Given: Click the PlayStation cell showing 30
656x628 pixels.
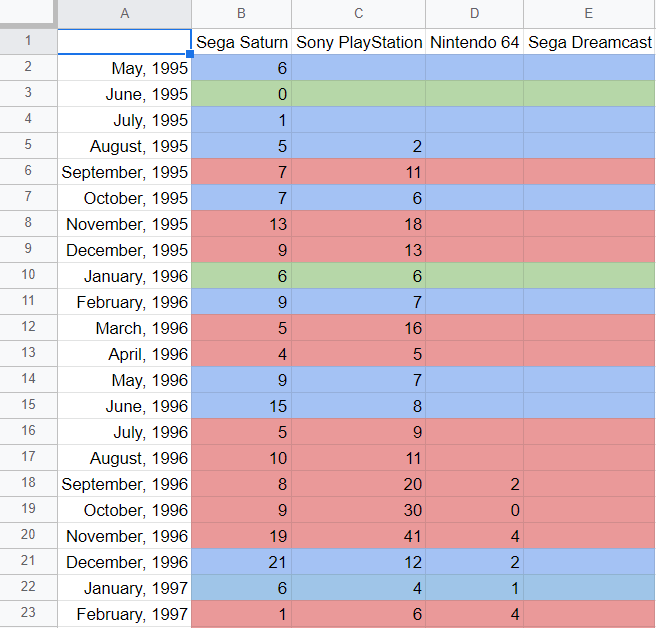Looking at the screenshot, I should tap(358, 510).
